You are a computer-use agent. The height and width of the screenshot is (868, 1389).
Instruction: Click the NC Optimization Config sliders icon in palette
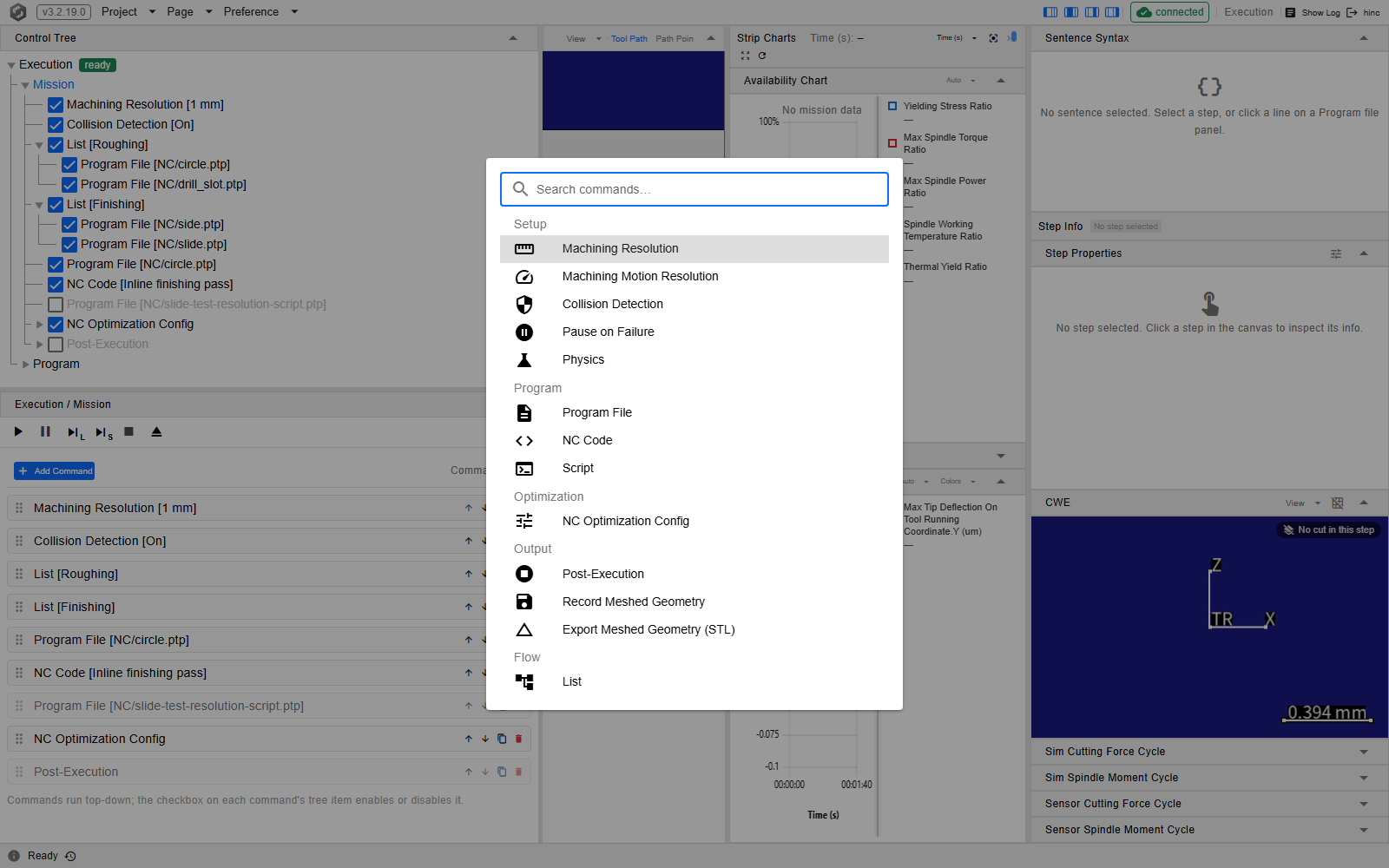[524, 521]
